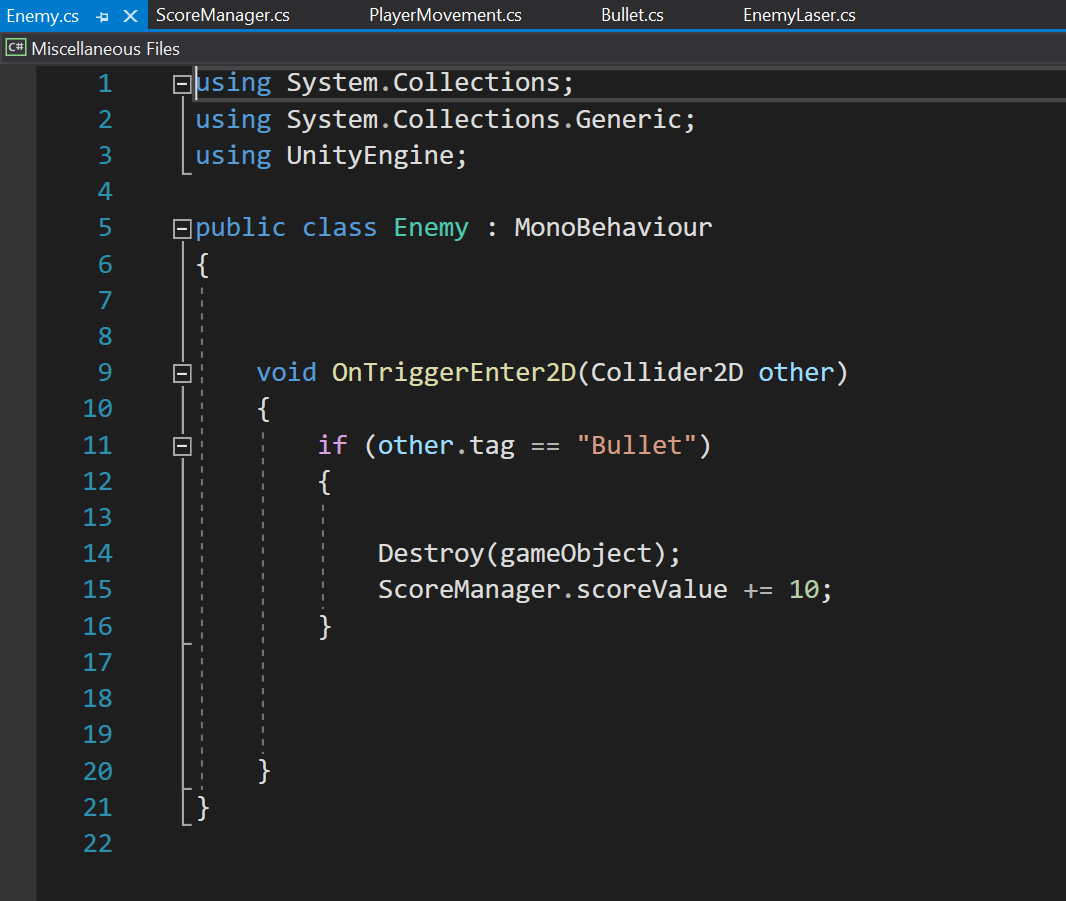Close the Enemy.cs tab
Image resolution: width=1066 pixels, height=901 pixels.
coord(131,16)
